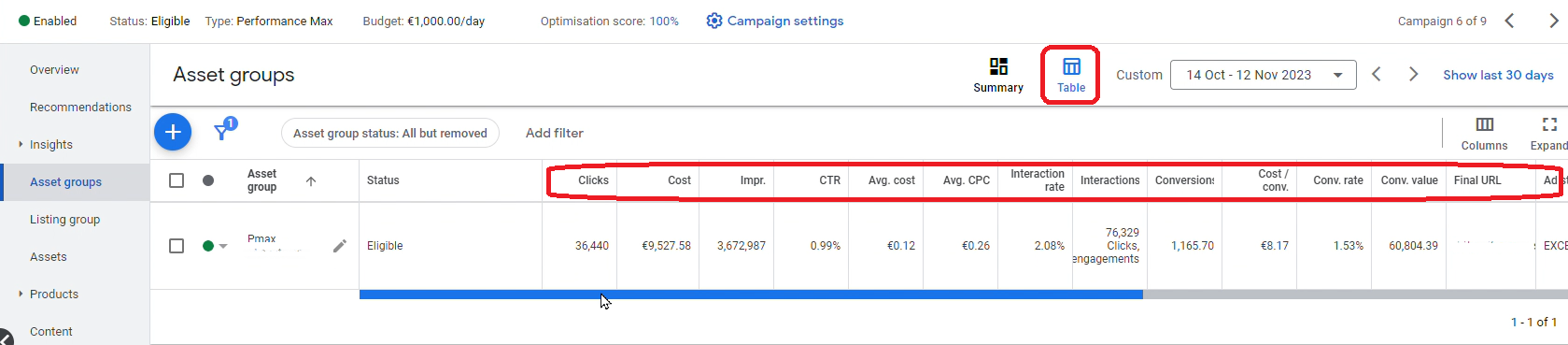Click the Status column header
Screen dimensions: 1568x345
pyautogui.click(x=383, y=180)
